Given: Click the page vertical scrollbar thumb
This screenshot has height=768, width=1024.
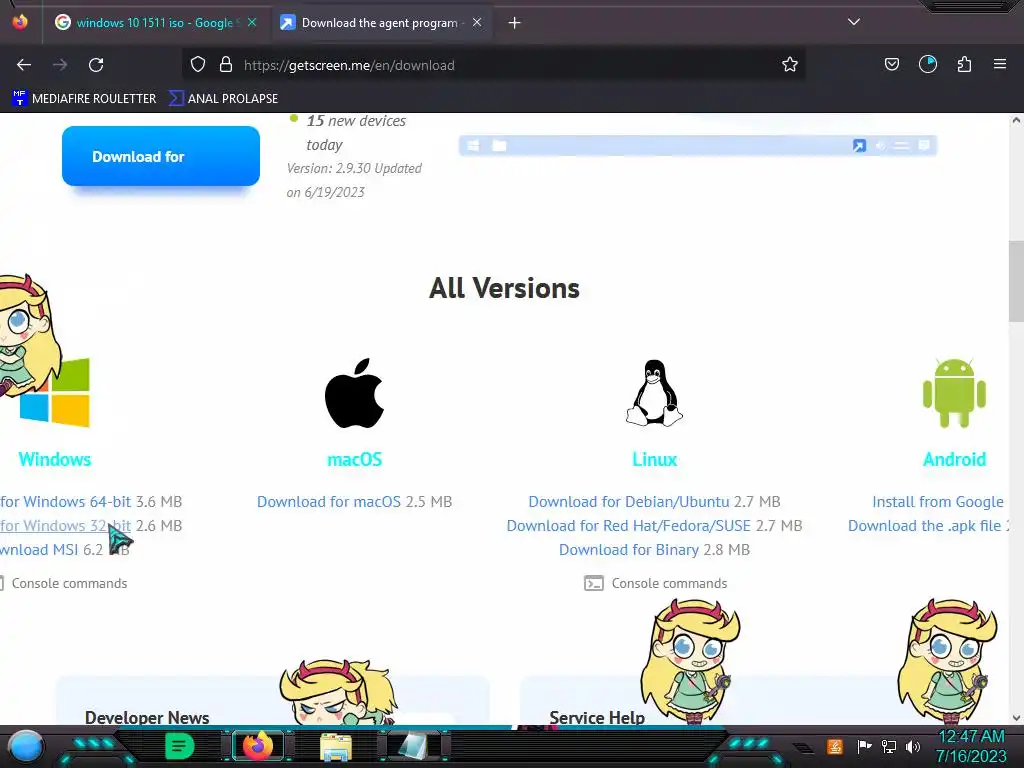Looking at the screenshot, I should [1016, 281].
